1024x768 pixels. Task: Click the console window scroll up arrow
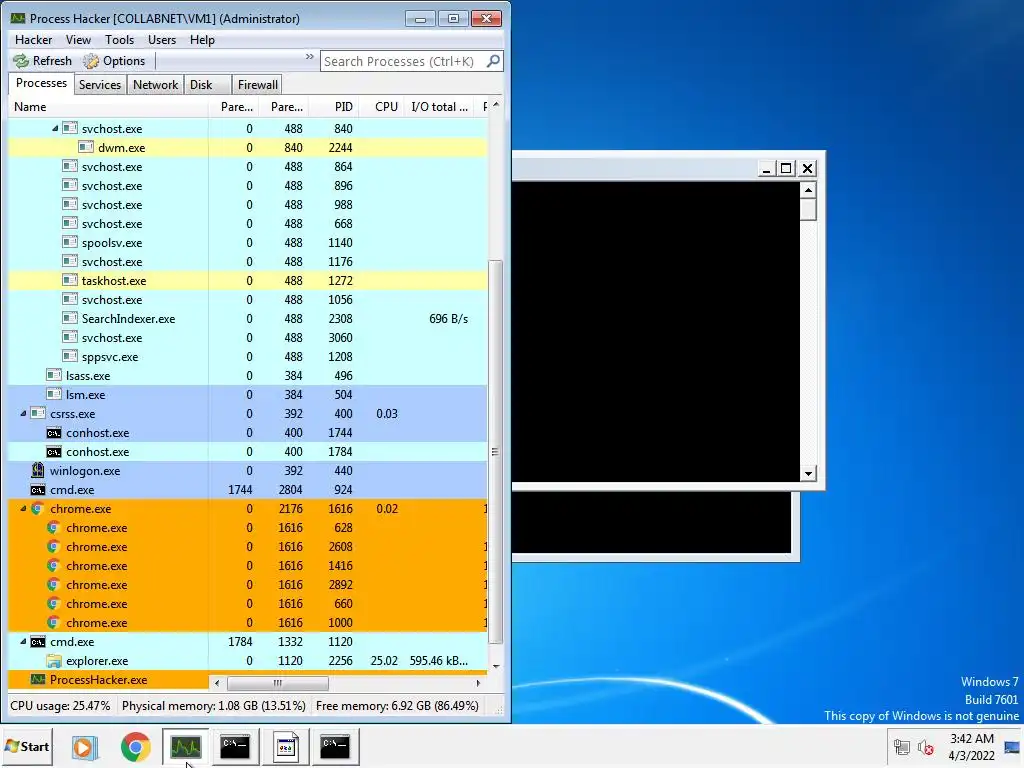(808, 190)
